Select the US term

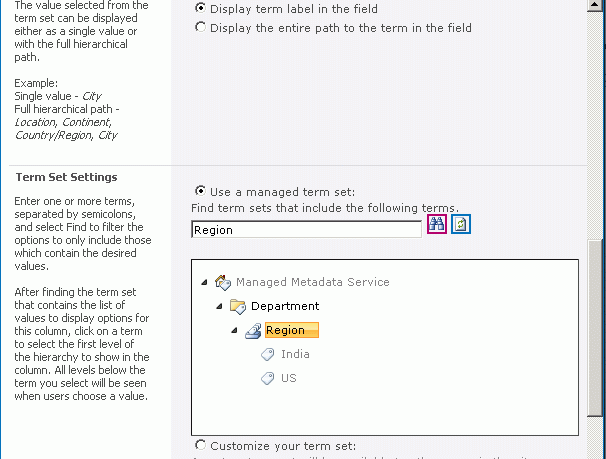[289, 378]
